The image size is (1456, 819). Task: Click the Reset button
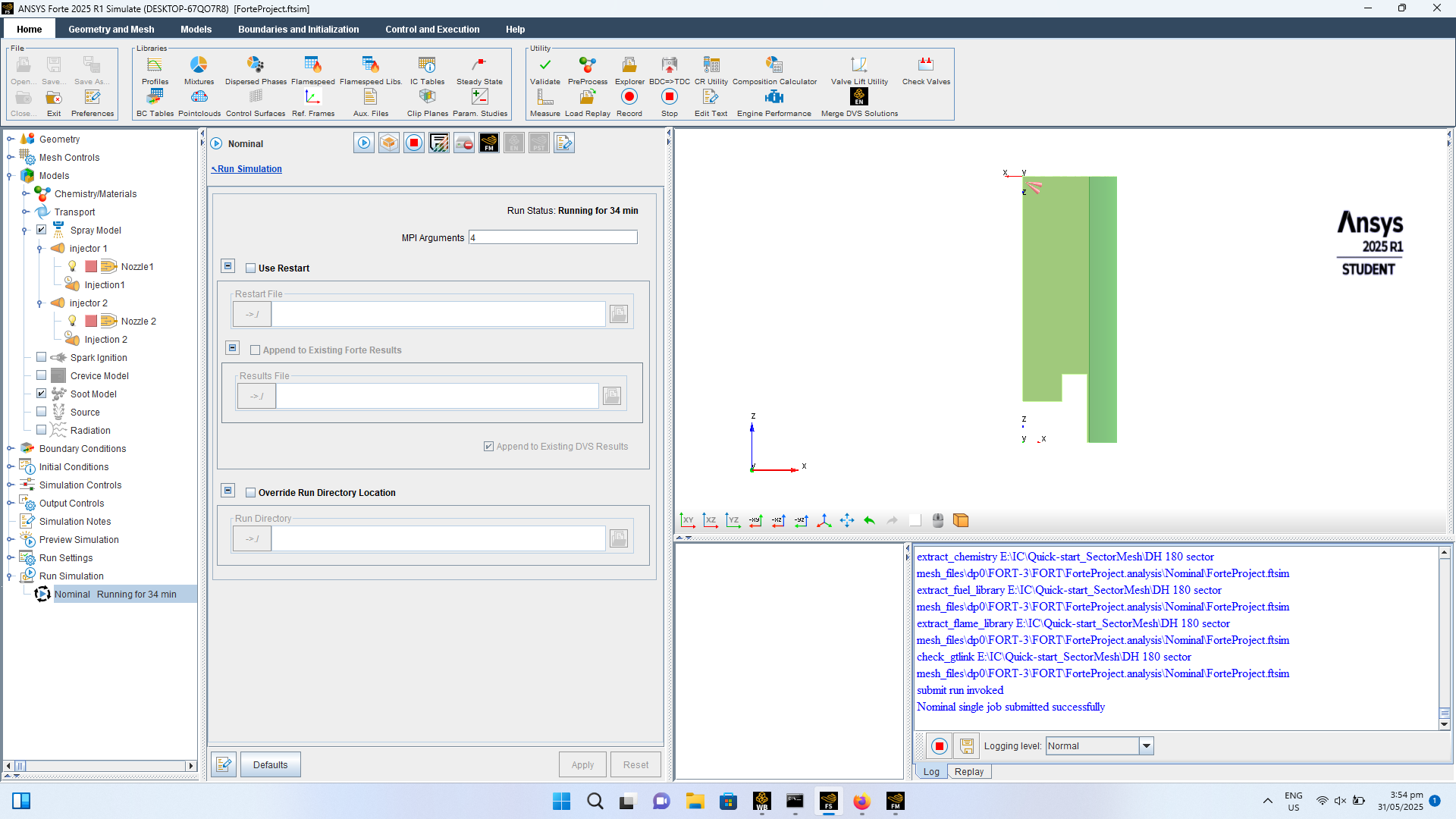pyautogui.click(x=635, y=764)
